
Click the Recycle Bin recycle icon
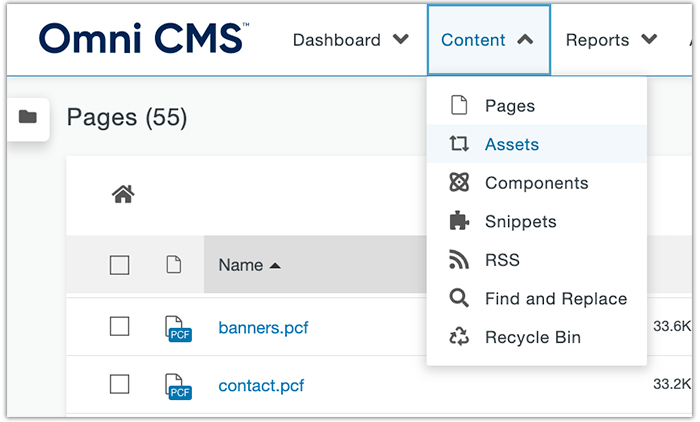pos(459,337)
